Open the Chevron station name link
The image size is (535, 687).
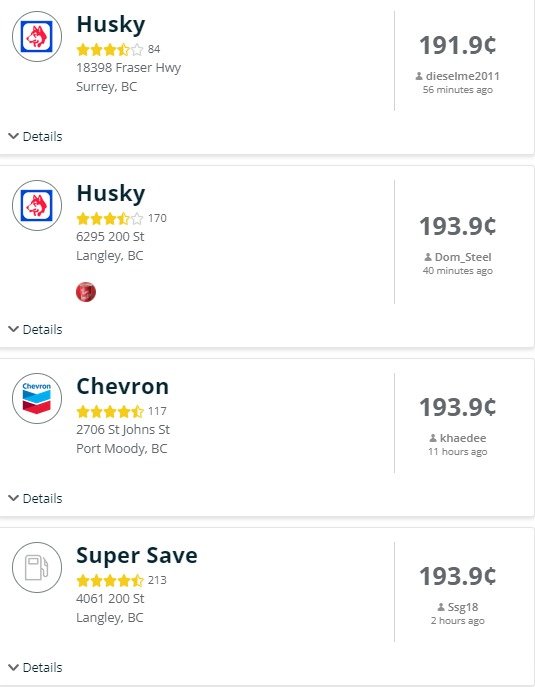pyautogui.click(x=123, y=386)
